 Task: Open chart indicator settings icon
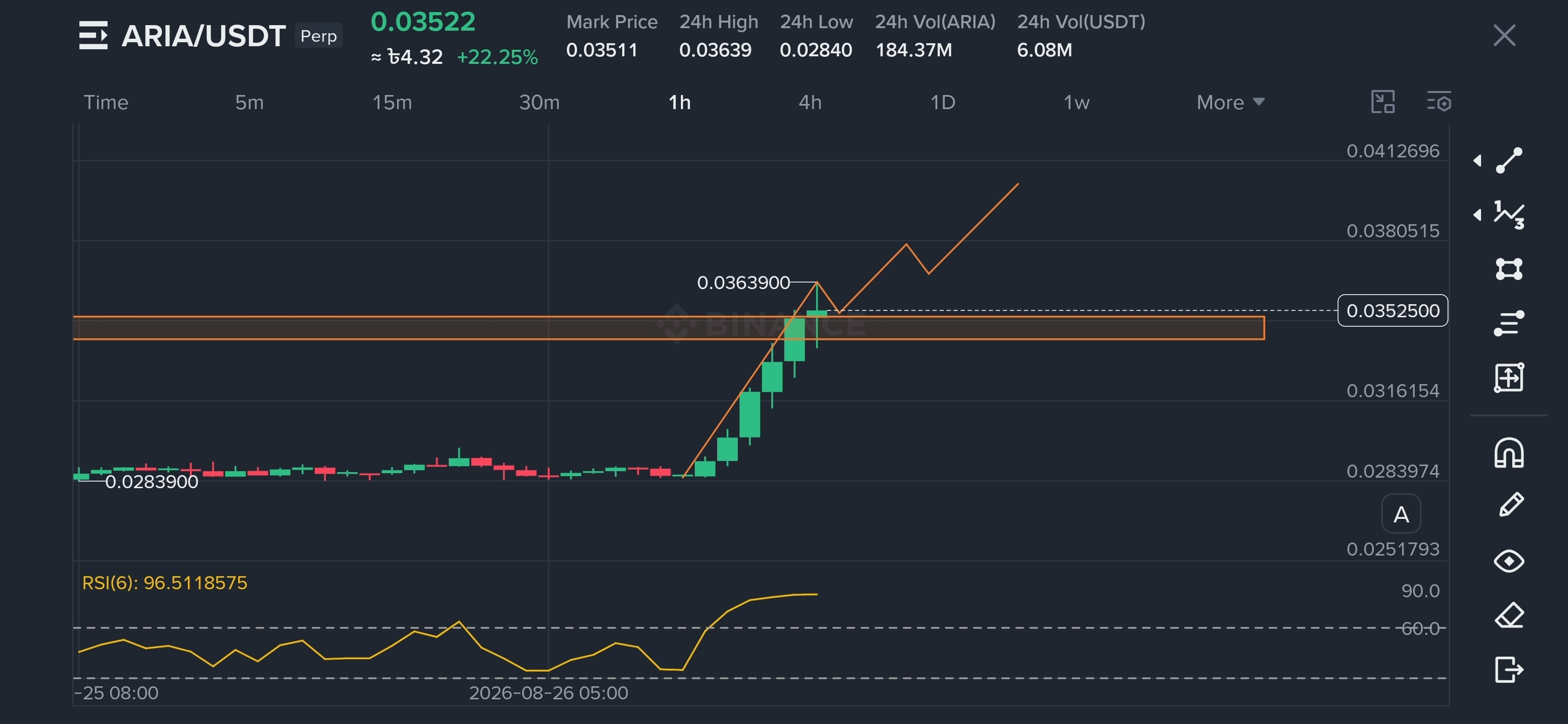1439,102
